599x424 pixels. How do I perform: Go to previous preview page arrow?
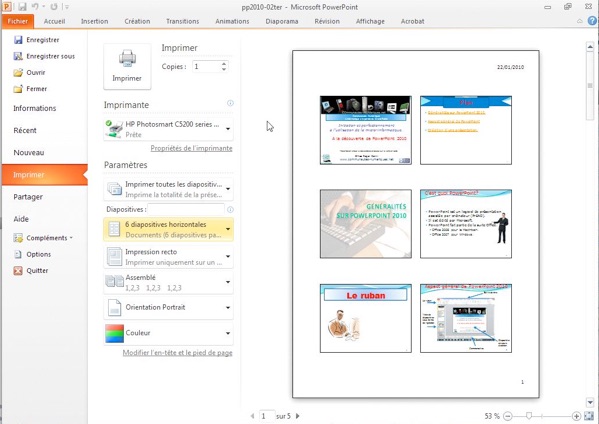click(x=253, y=416)
